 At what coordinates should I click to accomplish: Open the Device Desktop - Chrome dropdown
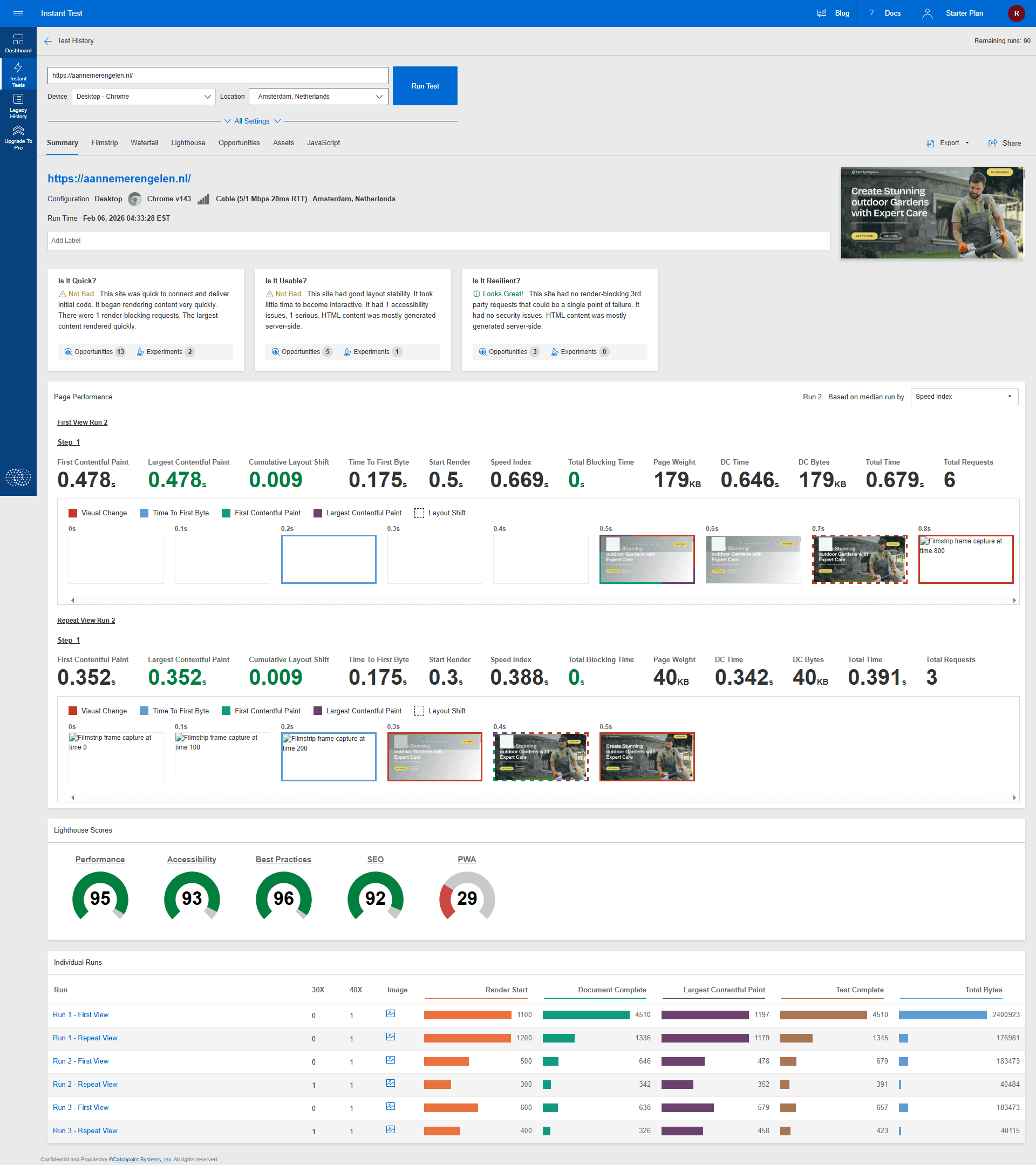(144, 97)
